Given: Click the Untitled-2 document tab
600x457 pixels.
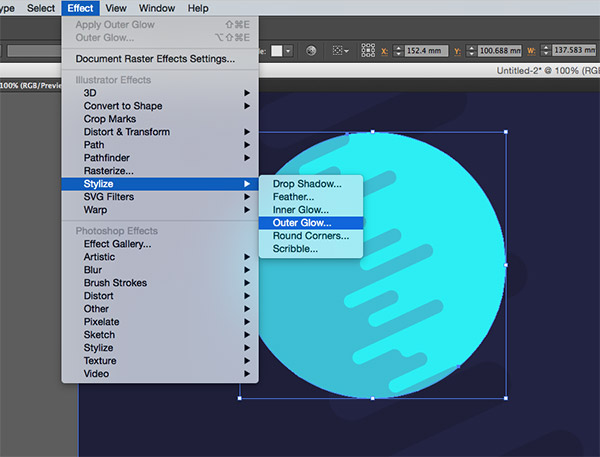Looking at the screenshot, I should pos(545,72).
